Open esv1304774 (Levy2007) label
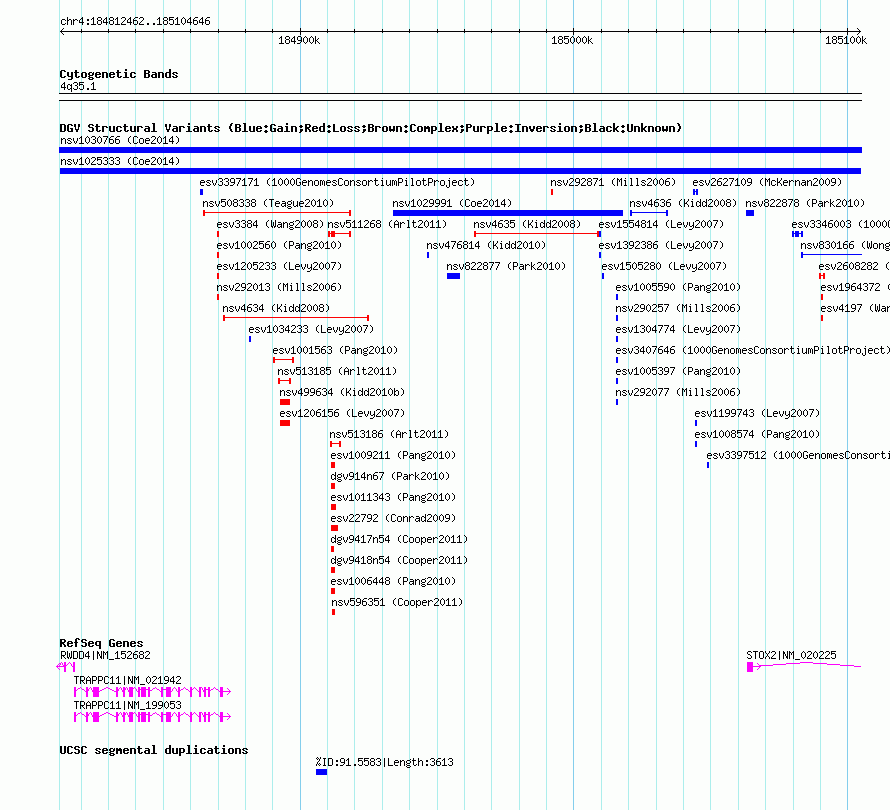This screenshot has height=810, width=890. coord(678,329)
